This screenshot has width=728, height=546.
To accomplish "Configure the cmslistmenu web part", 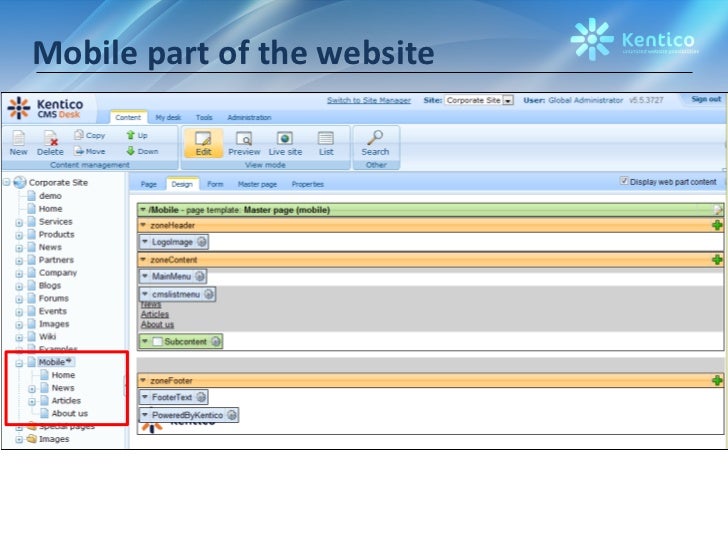I will (208, 294).
